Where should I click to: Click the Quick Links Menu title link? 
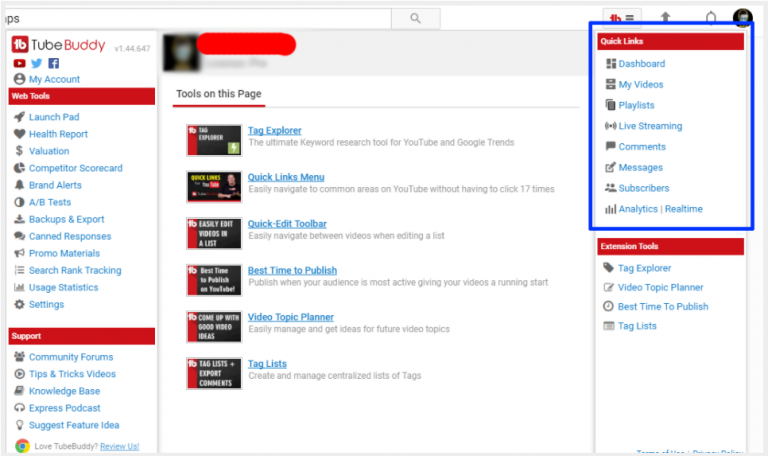pos(286,177)
